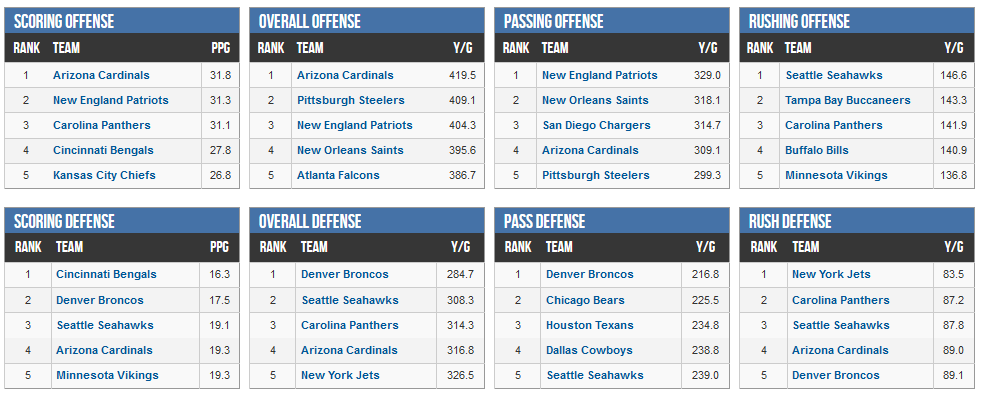991x398 pixels.
Task: Click Cincinnati Bengals in Scoring Defense table
Action: 106,274
